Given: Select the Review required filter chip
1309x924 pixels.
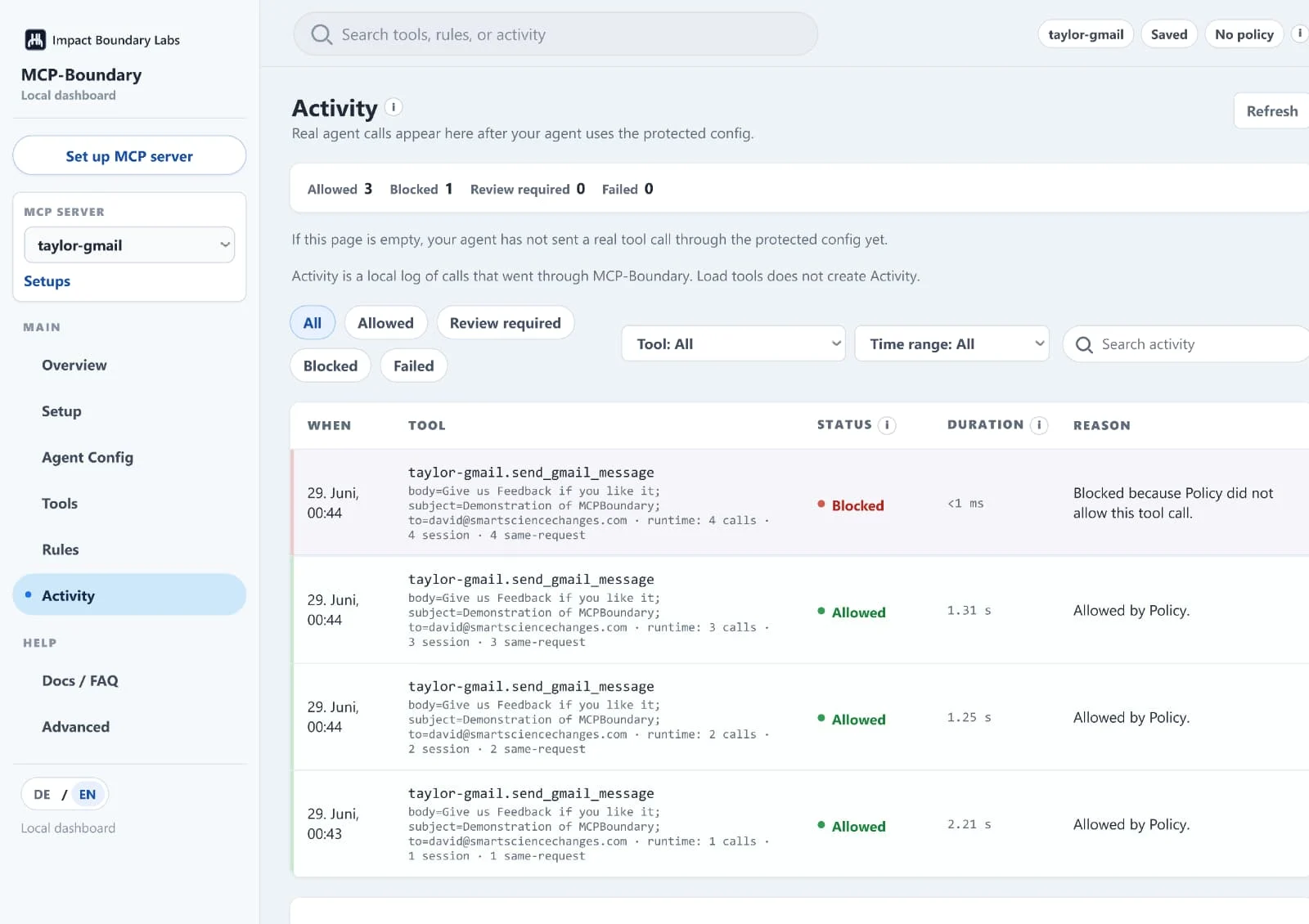Looking at the screenshot, I should 506,323.
